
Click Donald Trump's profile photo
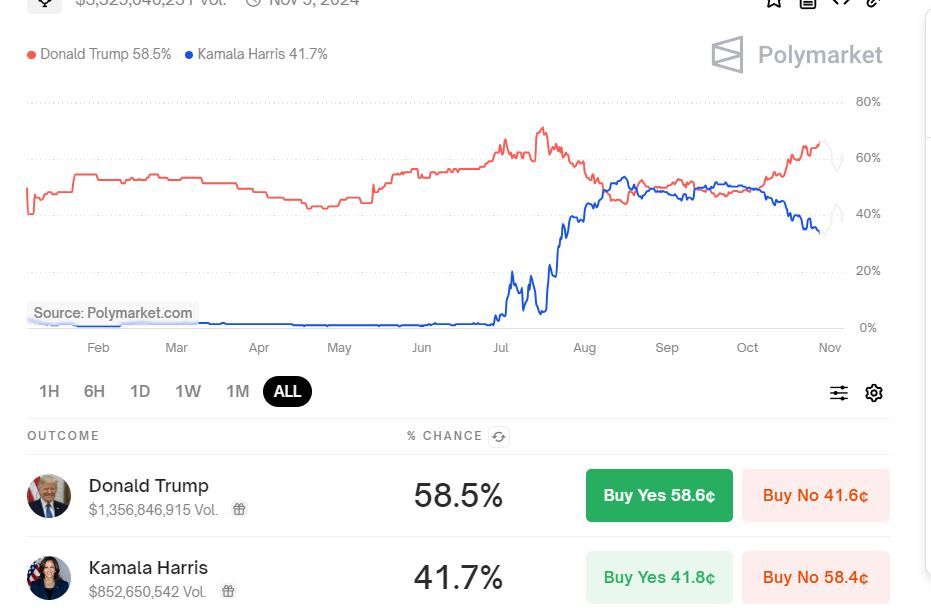[x=49, y=496]
